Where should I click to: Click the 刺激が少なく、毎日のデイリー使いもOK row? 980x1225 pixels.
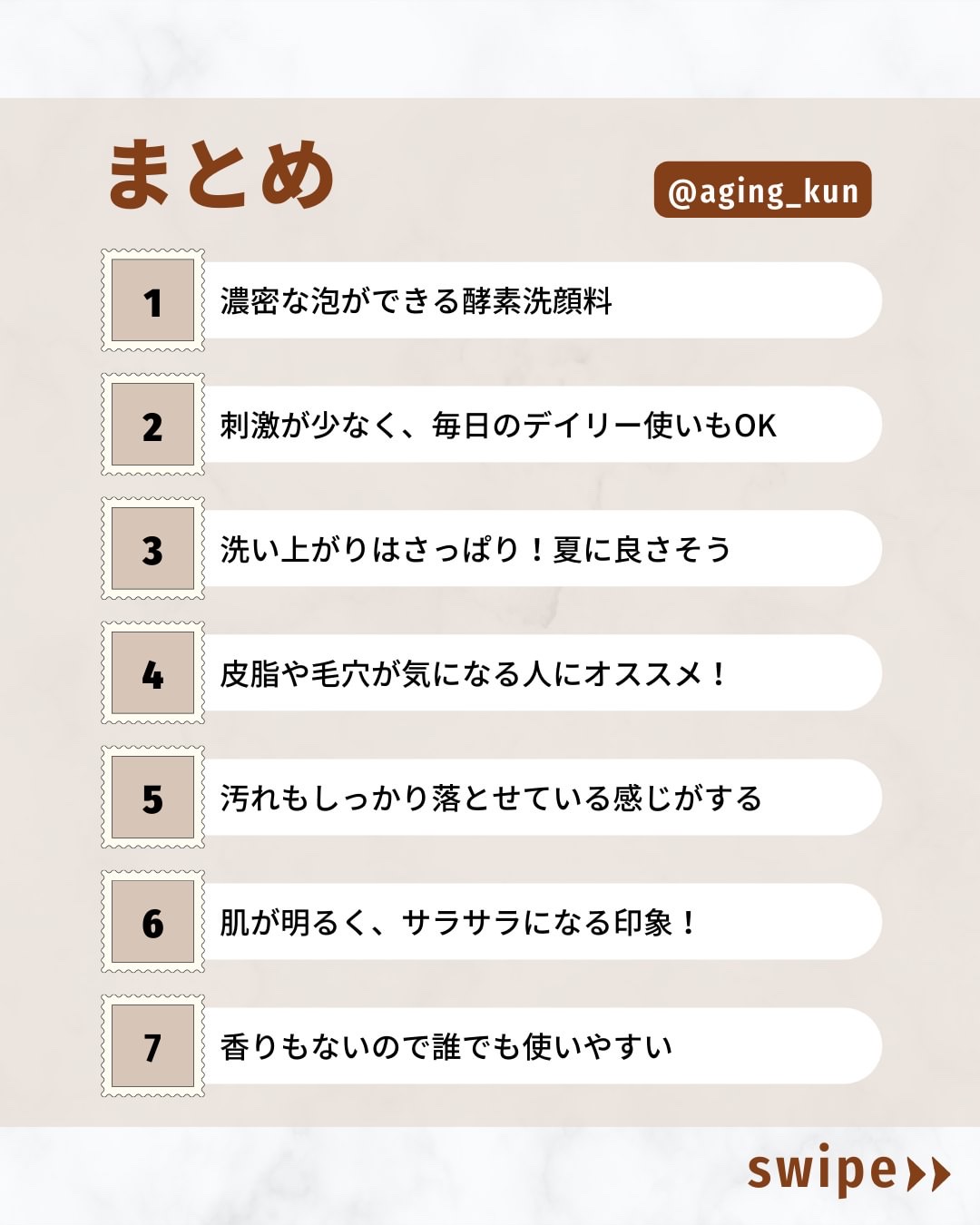click(540, 425)
